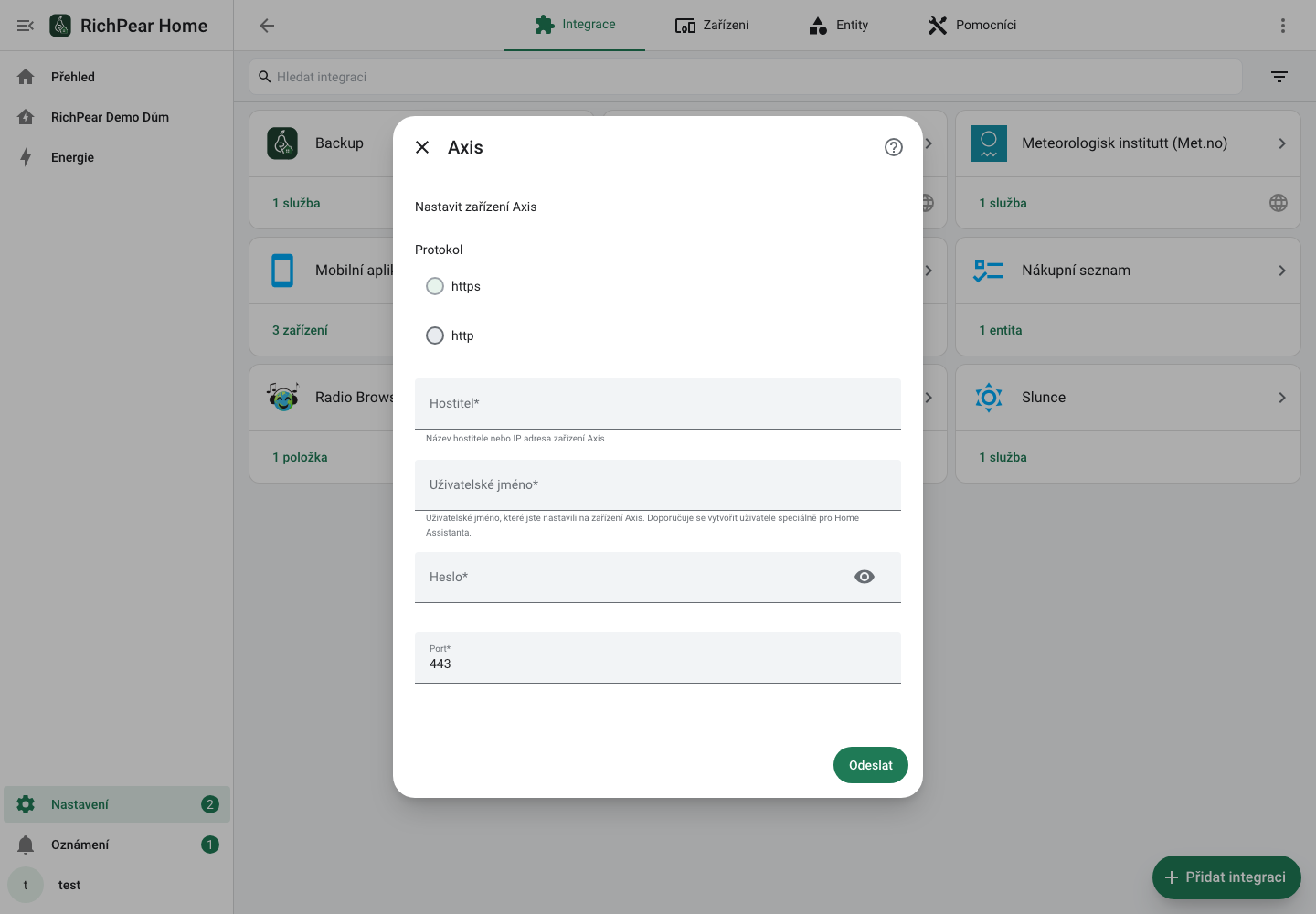Open the 1 entita link
1316x914 pixels.
coord(1001,330)
